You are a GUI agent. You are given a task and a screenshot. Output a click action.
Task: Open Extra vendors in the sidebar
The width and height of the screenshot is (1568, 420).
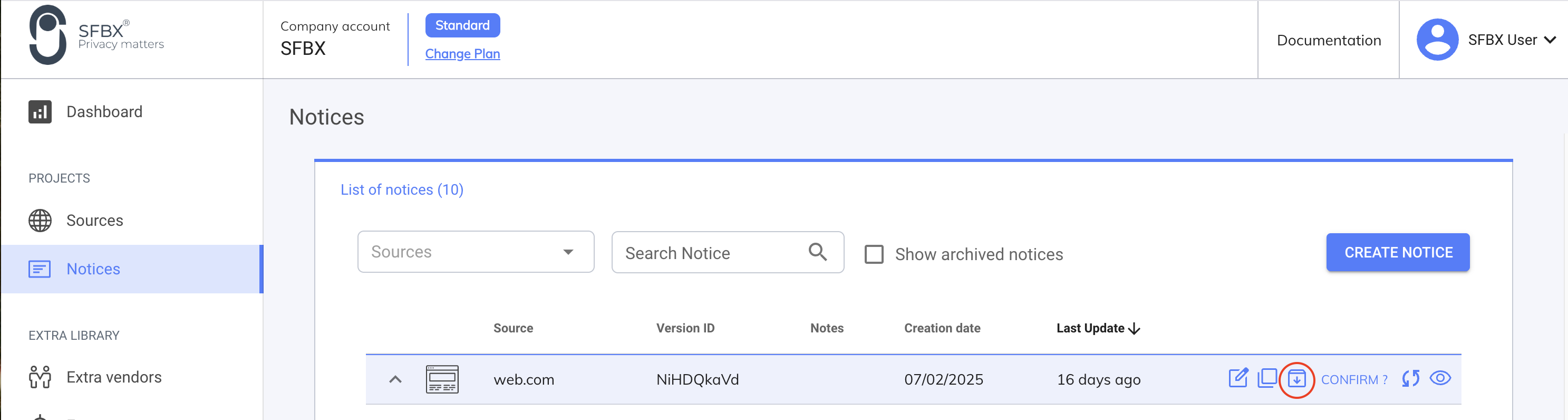pos(114,377)
